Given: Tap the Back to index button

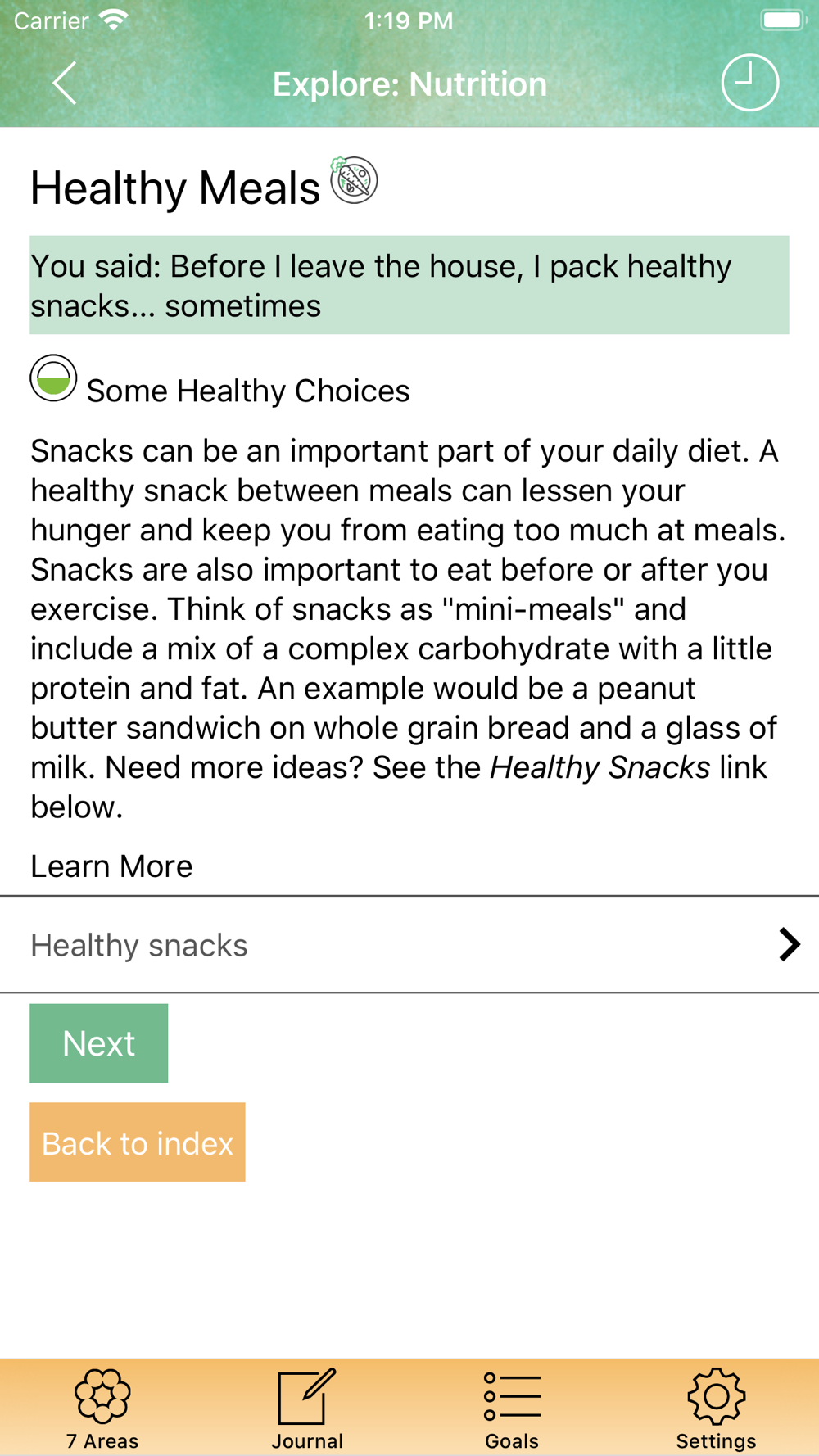Looking at the screenshot, I should pyautogui.click(x=138, y=1142).
